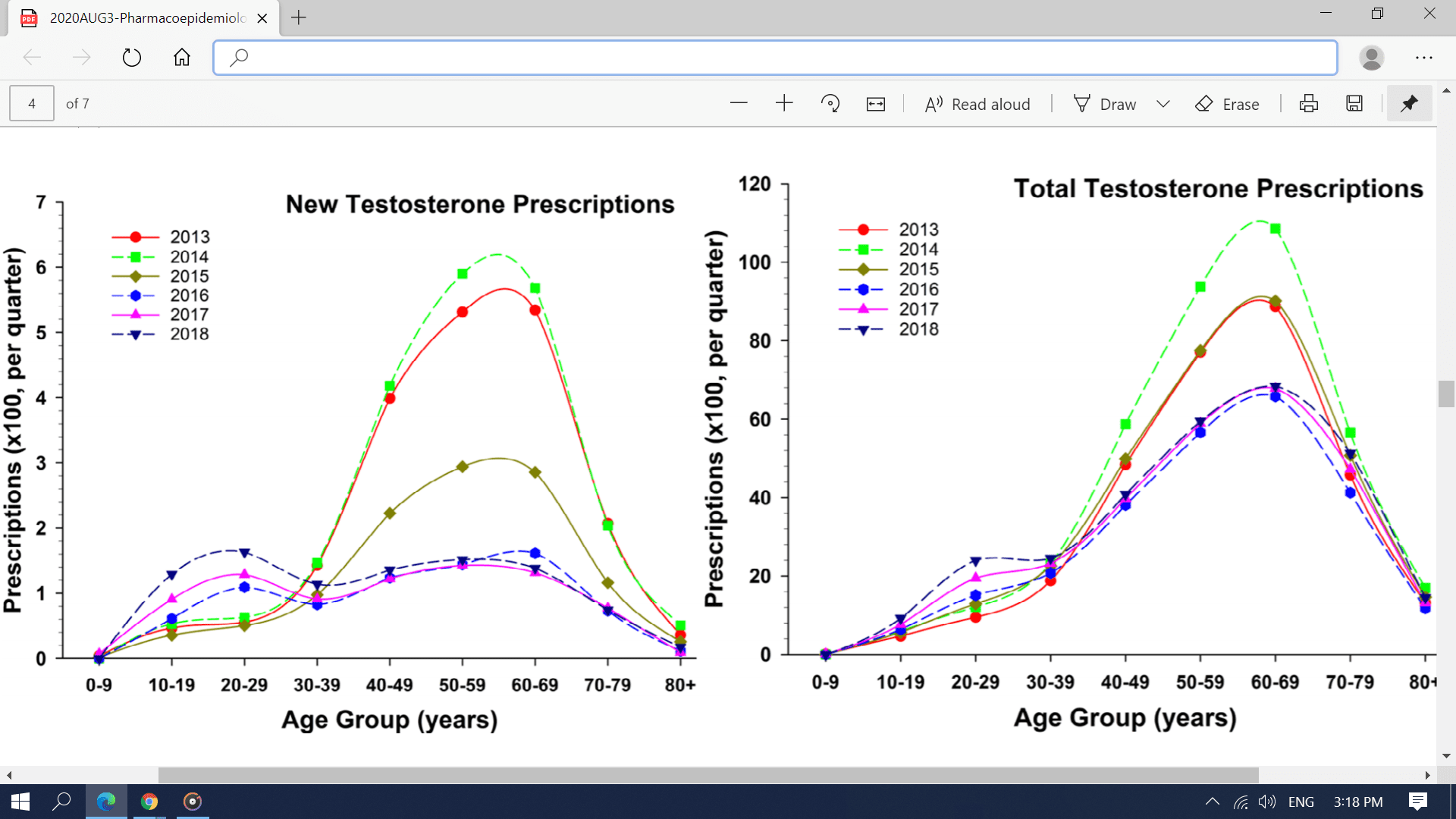Click the 2014 legend entry in left chart
Viewport: 1456px width, 819px height.
point(161,256)
